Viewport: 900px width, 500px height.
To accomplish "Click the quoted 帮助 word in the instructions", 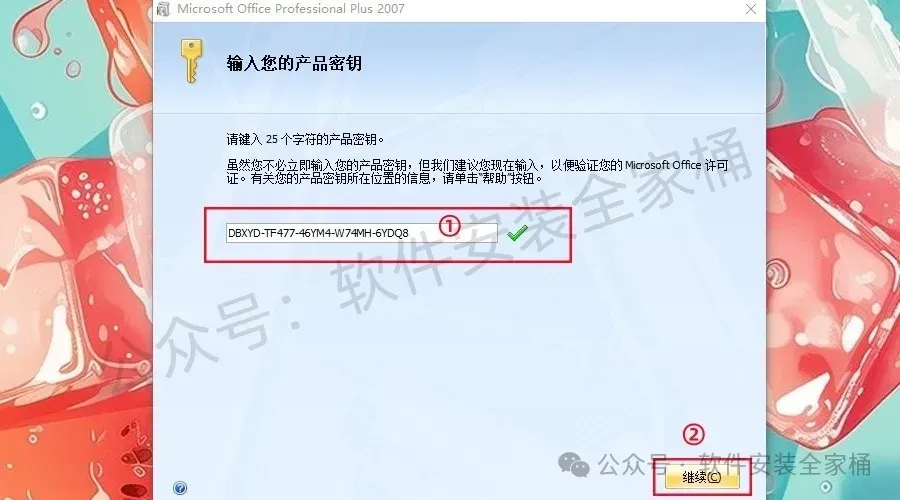I will 494,179.
